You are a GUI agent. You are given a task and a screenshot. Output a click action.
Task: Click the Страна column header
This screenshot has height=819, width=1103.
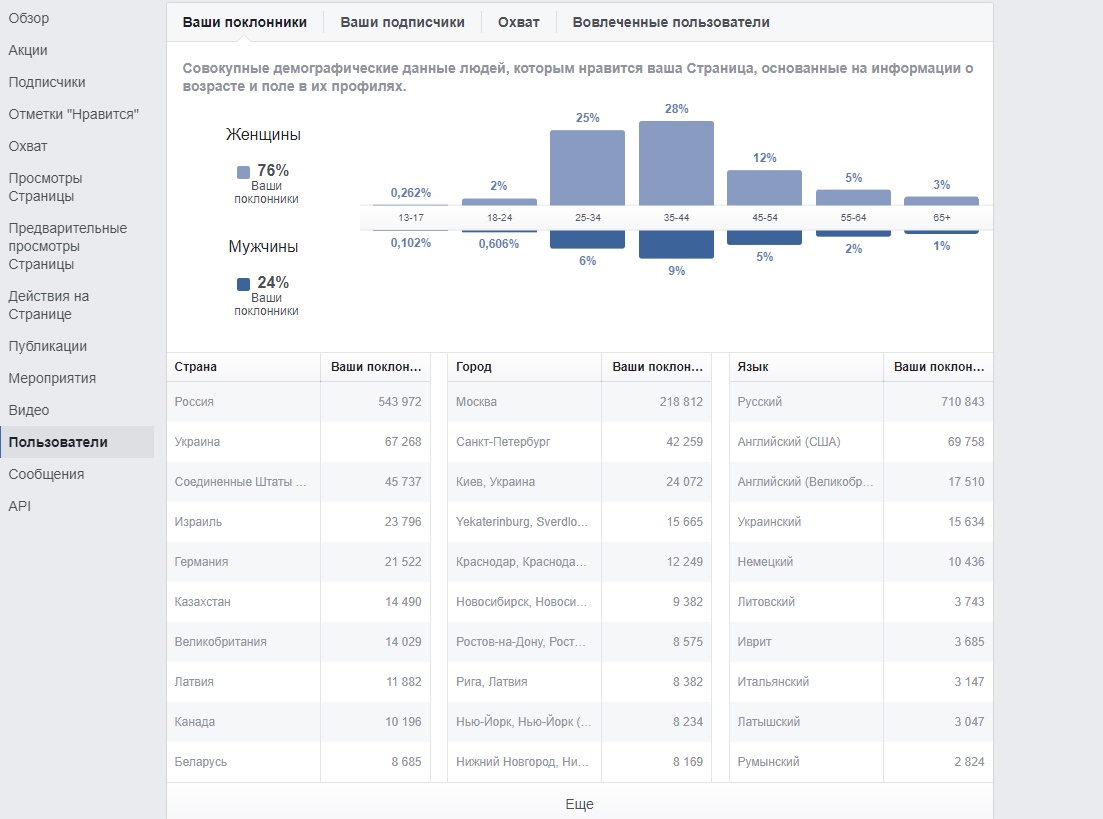tap(196, 367)
